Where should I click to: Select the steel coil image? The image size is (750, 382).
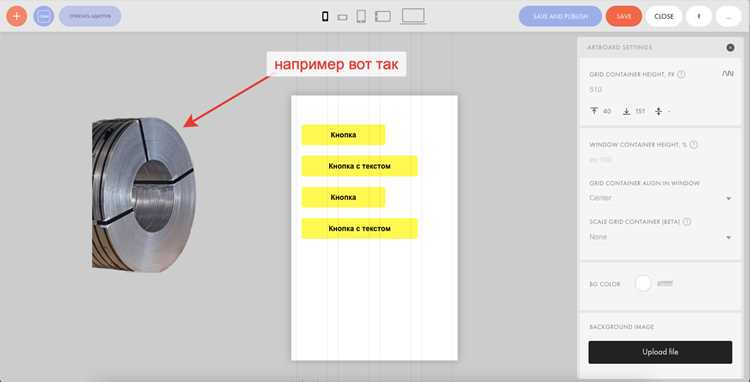pyautogui.click(x=143, y=195)
